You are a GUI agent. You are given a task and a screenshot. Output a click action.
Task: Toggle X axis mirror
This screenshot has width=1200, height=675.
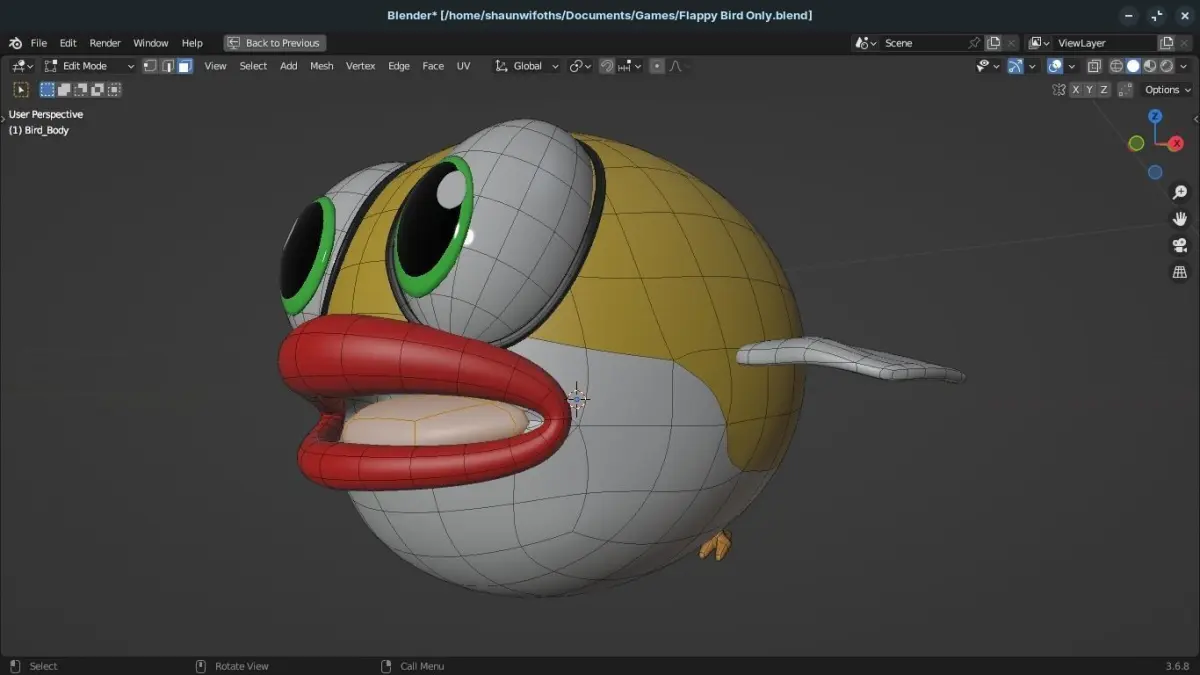click(x=1076, y=90)
